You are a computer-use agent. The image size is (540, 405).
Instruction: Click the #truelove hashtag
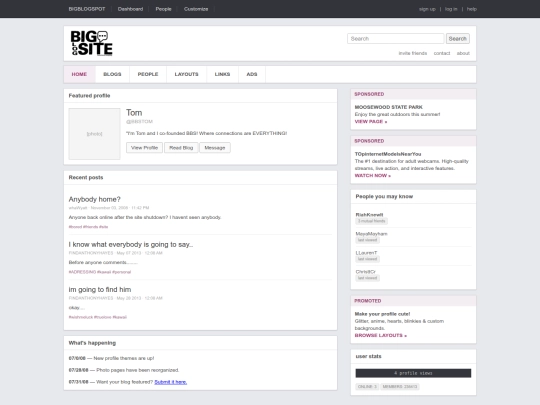(103, 317)
